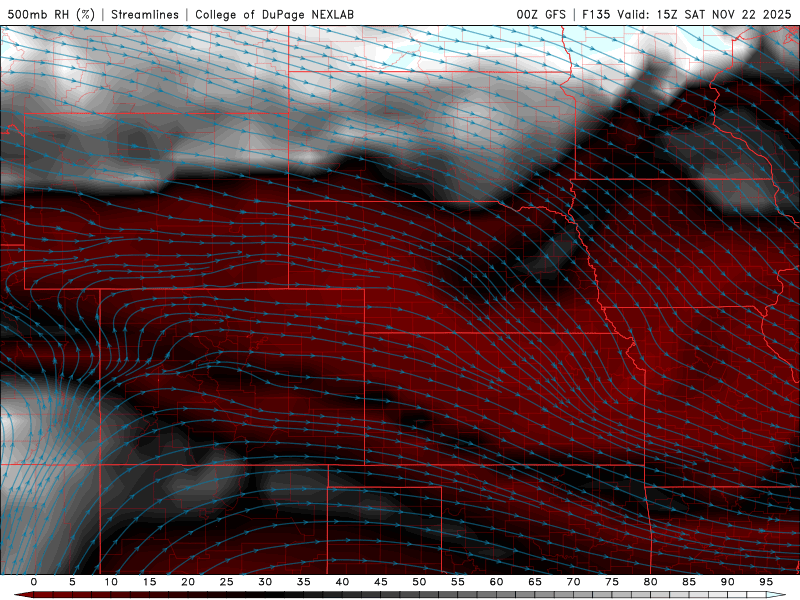Image resolution: width=800 pixels, height=600 pixels.
Task: Click the colorbar label "0"
Action: coord(34,582)
